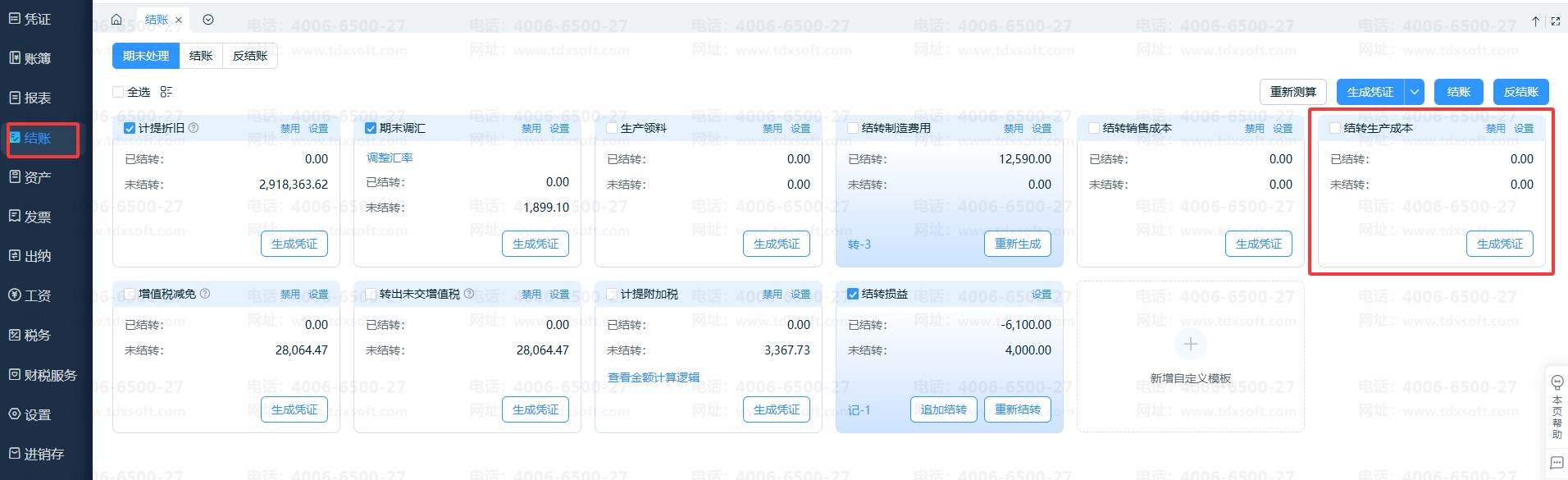Click 调整汇率 link in 期末调汇

pos(390,158)
